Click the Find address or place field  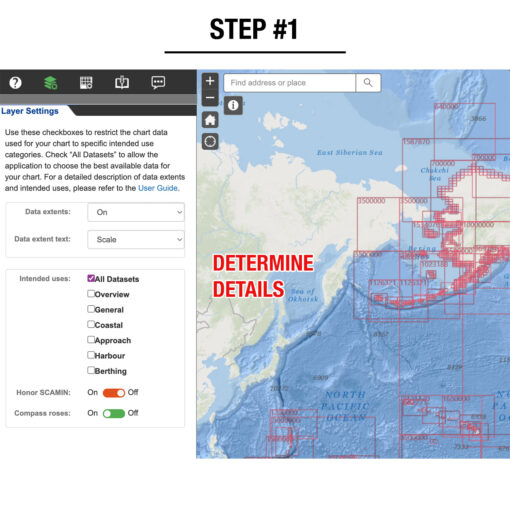[290, 83]
